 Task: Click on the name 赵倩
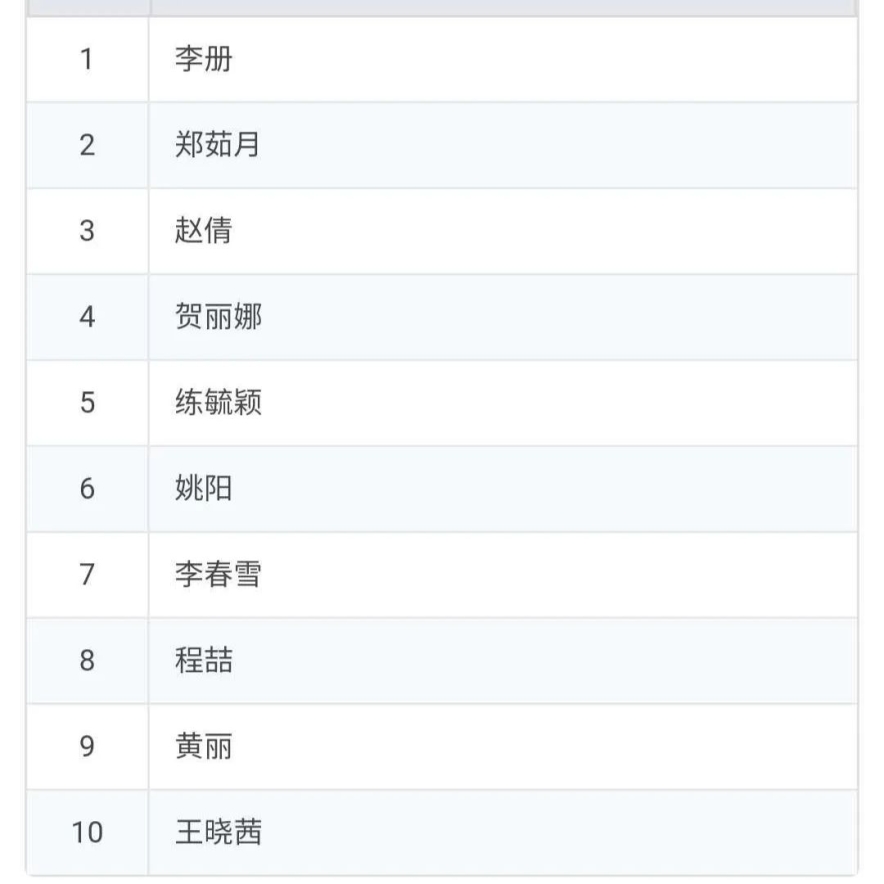204,231
